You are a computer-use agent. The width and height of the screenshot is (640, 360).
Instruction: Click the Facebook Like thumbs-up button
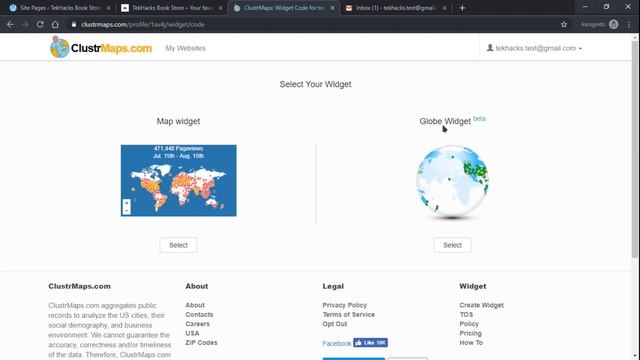(x=370, y=342)
